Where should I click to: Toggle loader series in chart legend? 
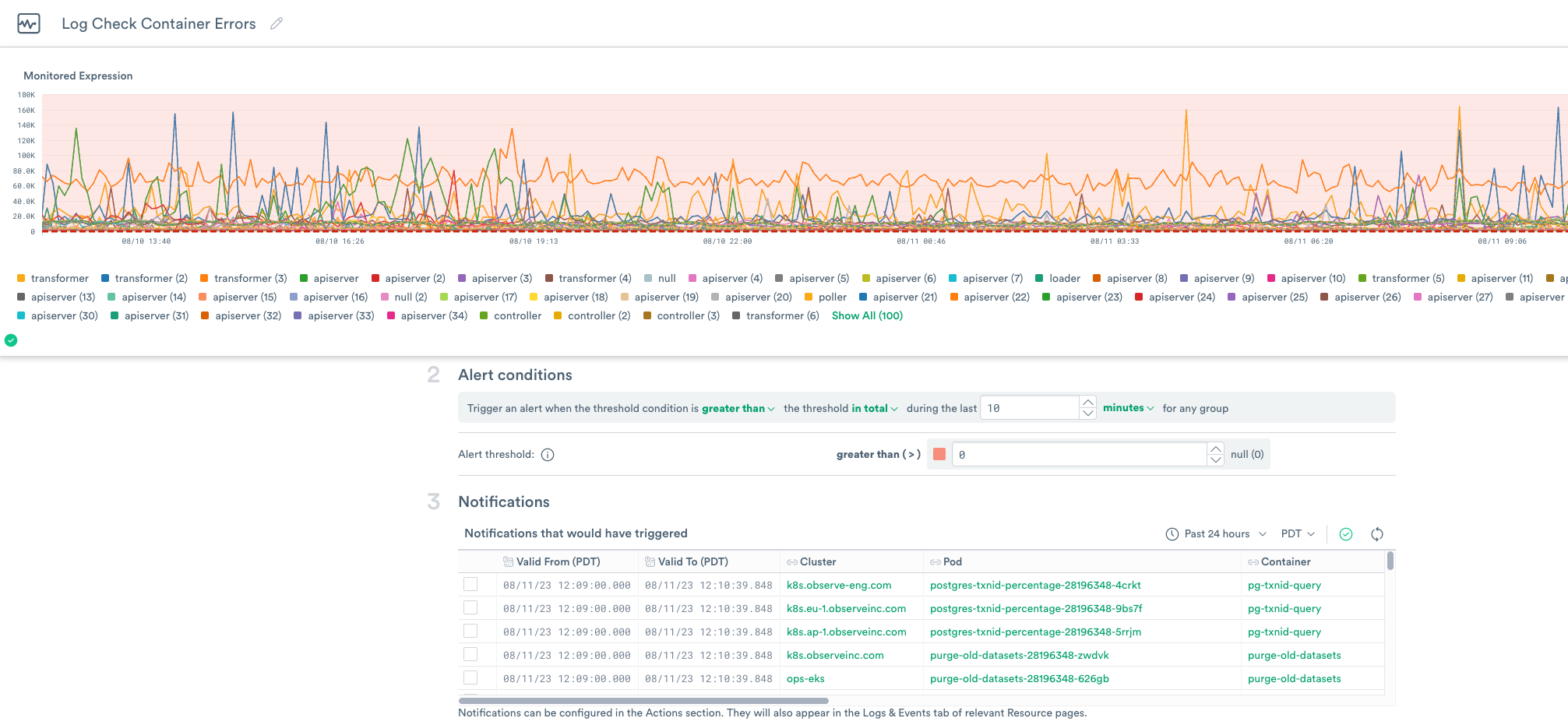[1058, 278]
